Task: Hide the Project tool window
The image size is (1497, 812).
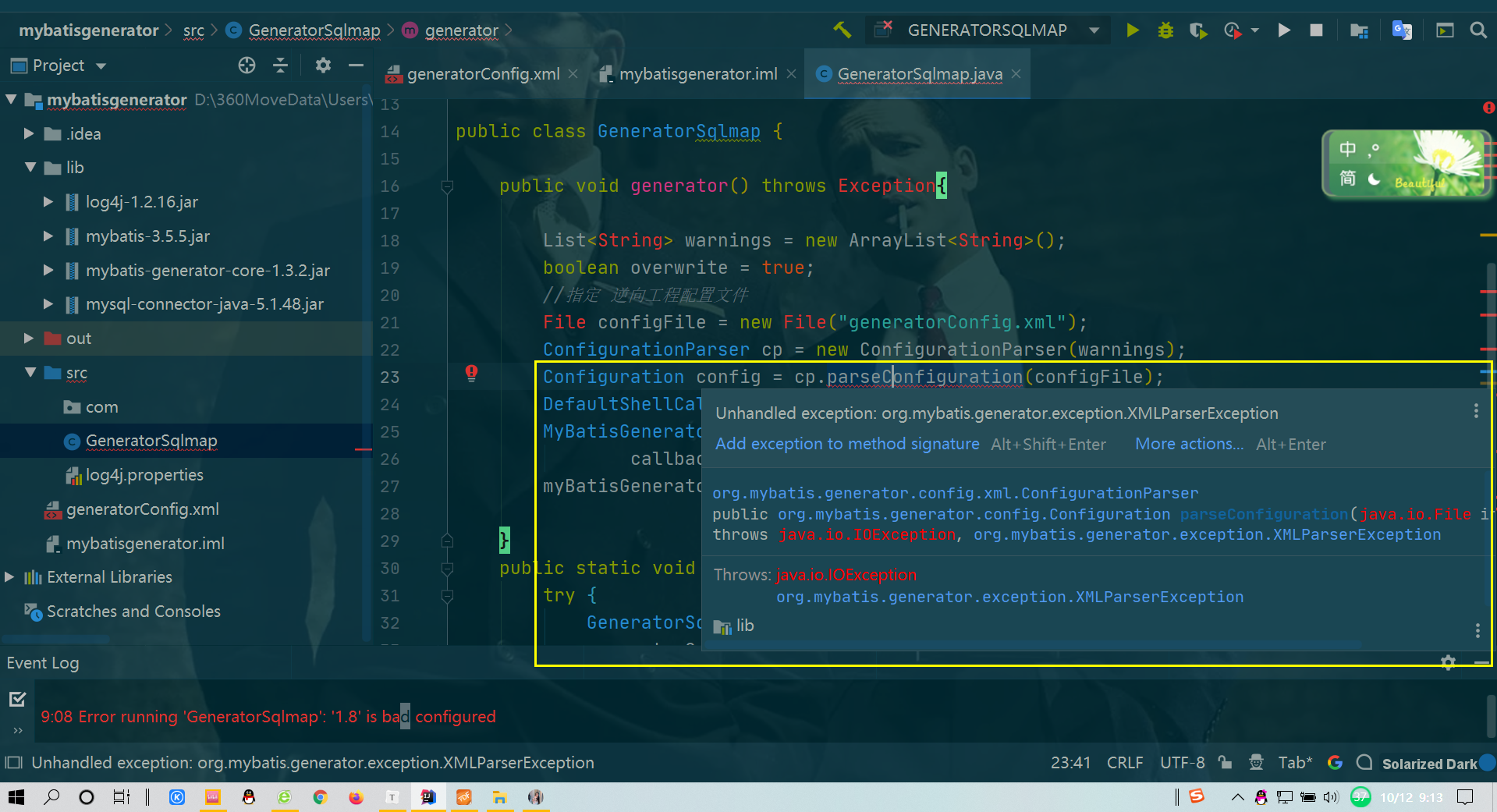Action: coord(356,66)
